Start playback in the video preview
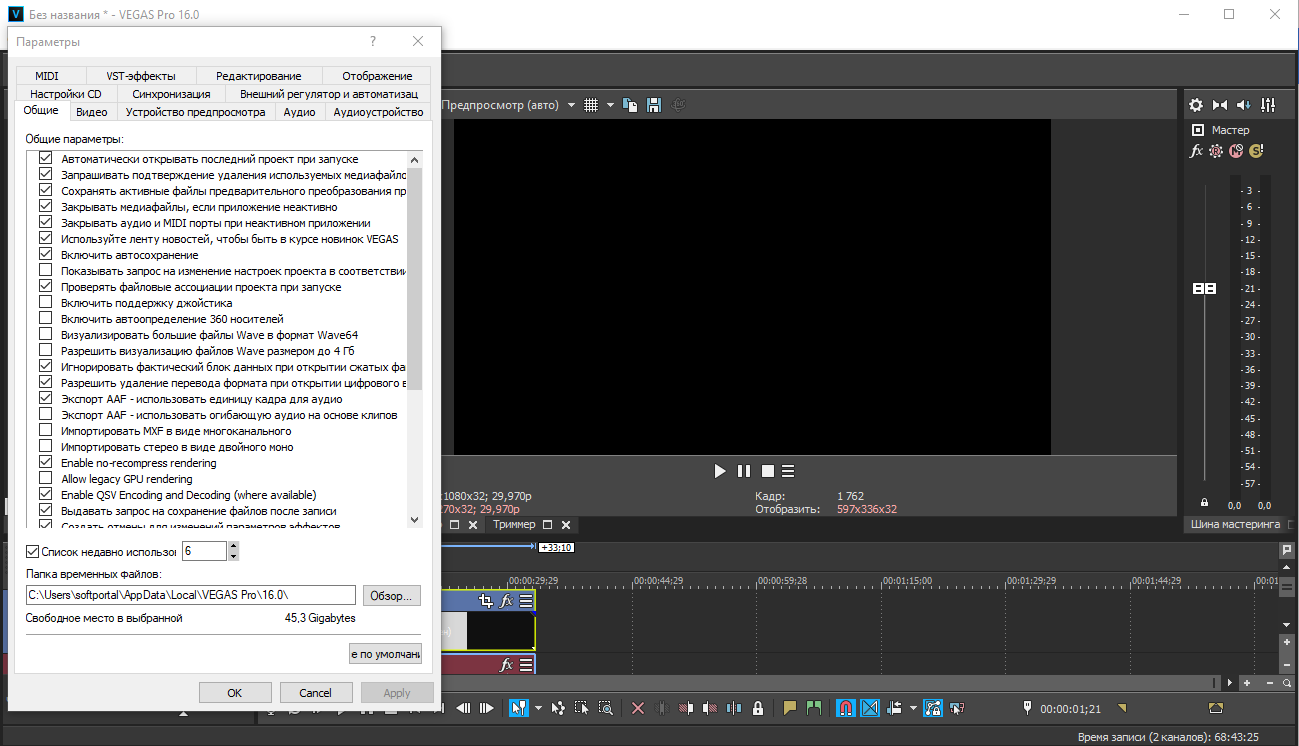This screenshot has height=746, width=1299. point(720,471)
